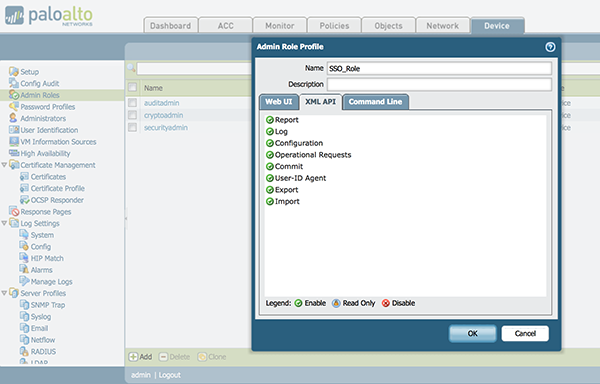Click the search magnifier icon

[131, 68]
